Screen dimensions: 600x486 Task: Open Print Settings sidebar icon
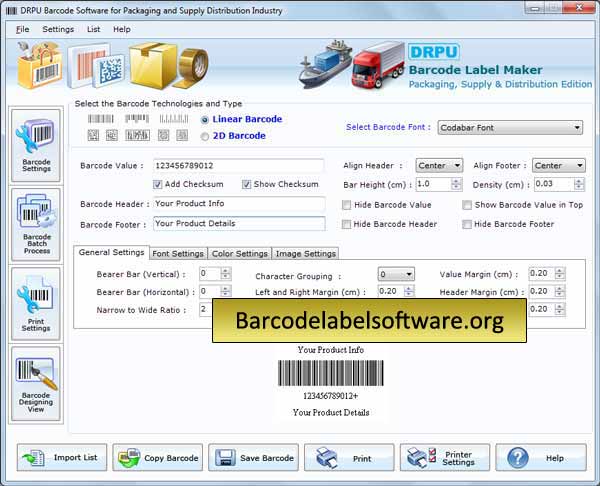[x=36, y=304]
